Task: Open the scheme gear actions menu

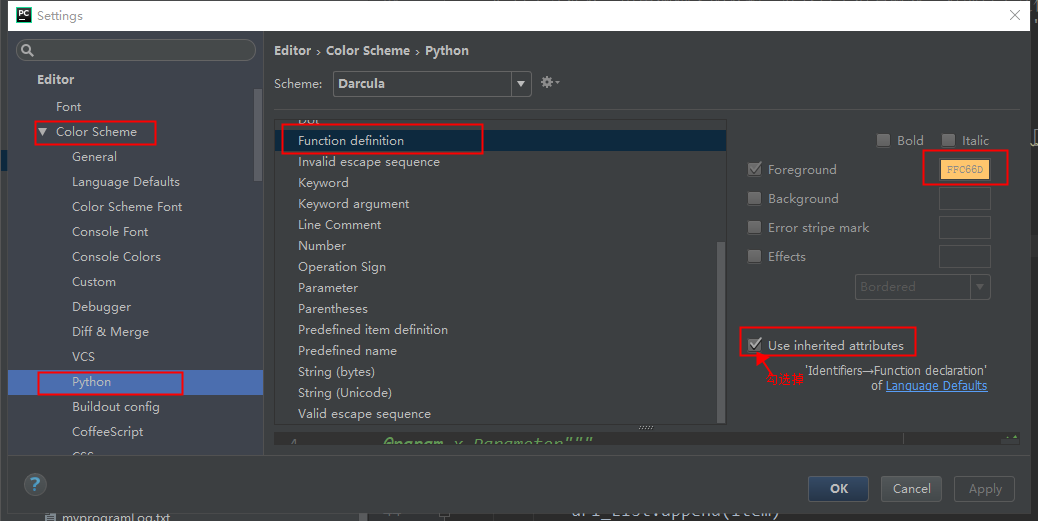Action: click(549, 83)
